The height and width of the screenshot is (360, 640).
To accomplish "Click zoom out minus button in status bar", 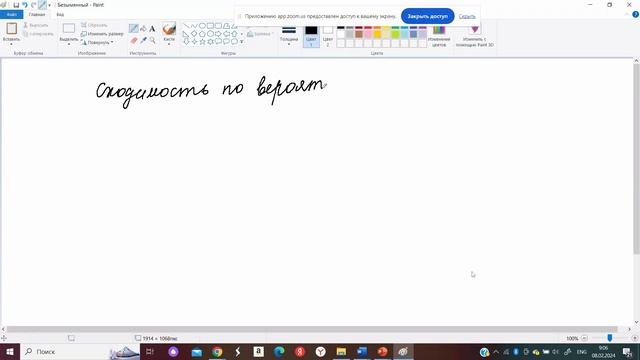I will pyautogui.click(x=584, y=338).
